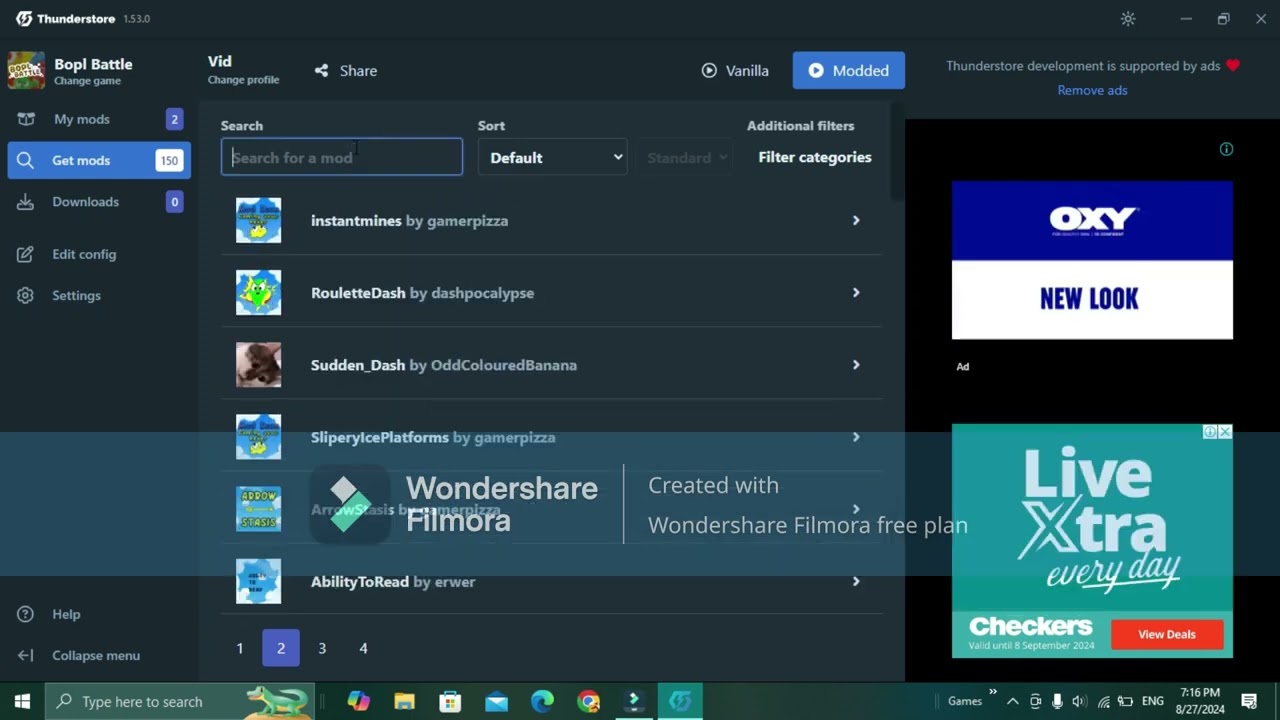This screenshot has height=720, width=1280.
Task: Click the version number 1.53.0
Action: (136, 19)
